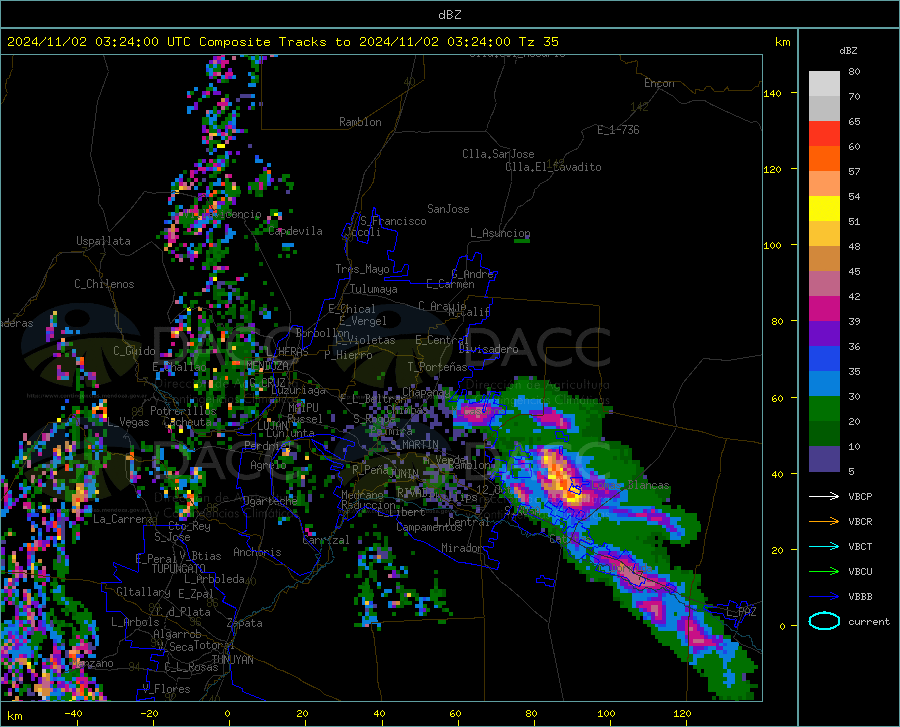Click the Mirador place label
Screen dimensions: 900x727
coord(462,548)
